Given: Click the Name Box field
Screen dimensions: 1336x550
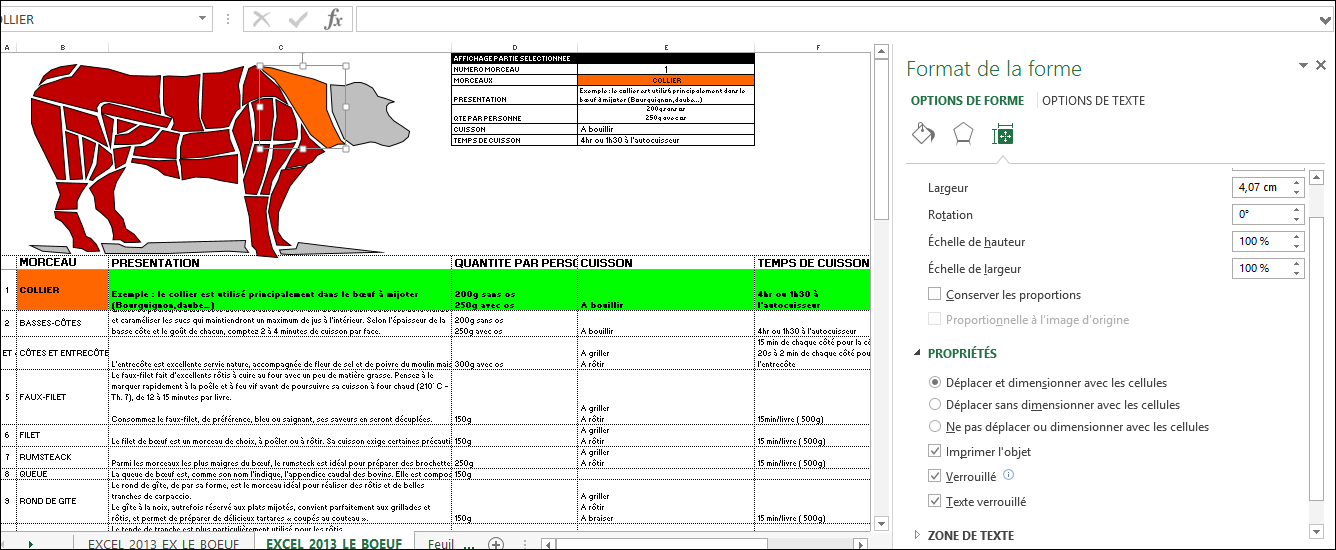Looking at the screenshot, I should point(98,19).
